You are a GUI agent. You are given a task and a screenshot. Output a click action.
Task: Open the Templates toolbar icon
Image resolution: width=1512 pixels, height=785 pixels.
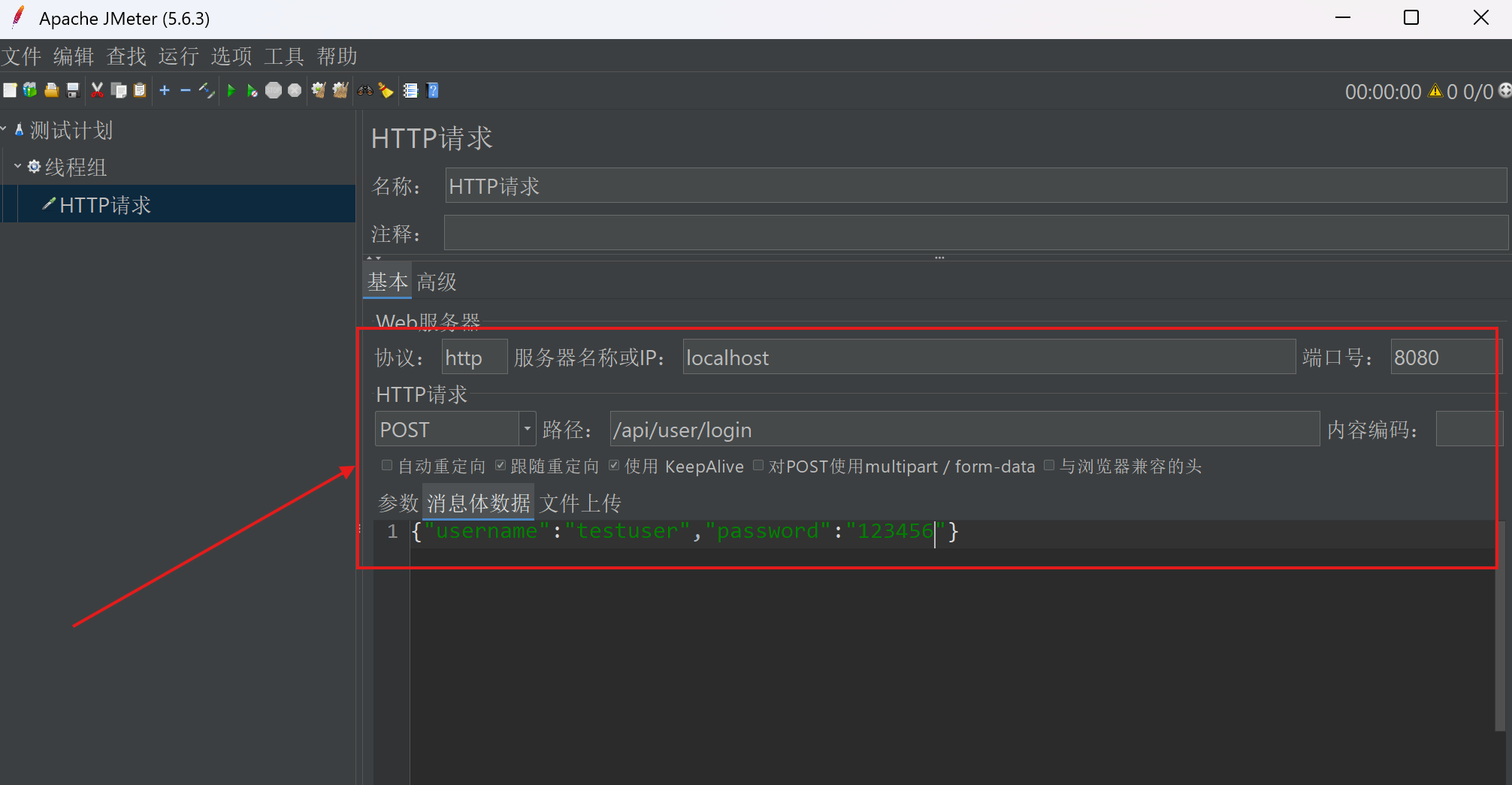click(30, 91)
